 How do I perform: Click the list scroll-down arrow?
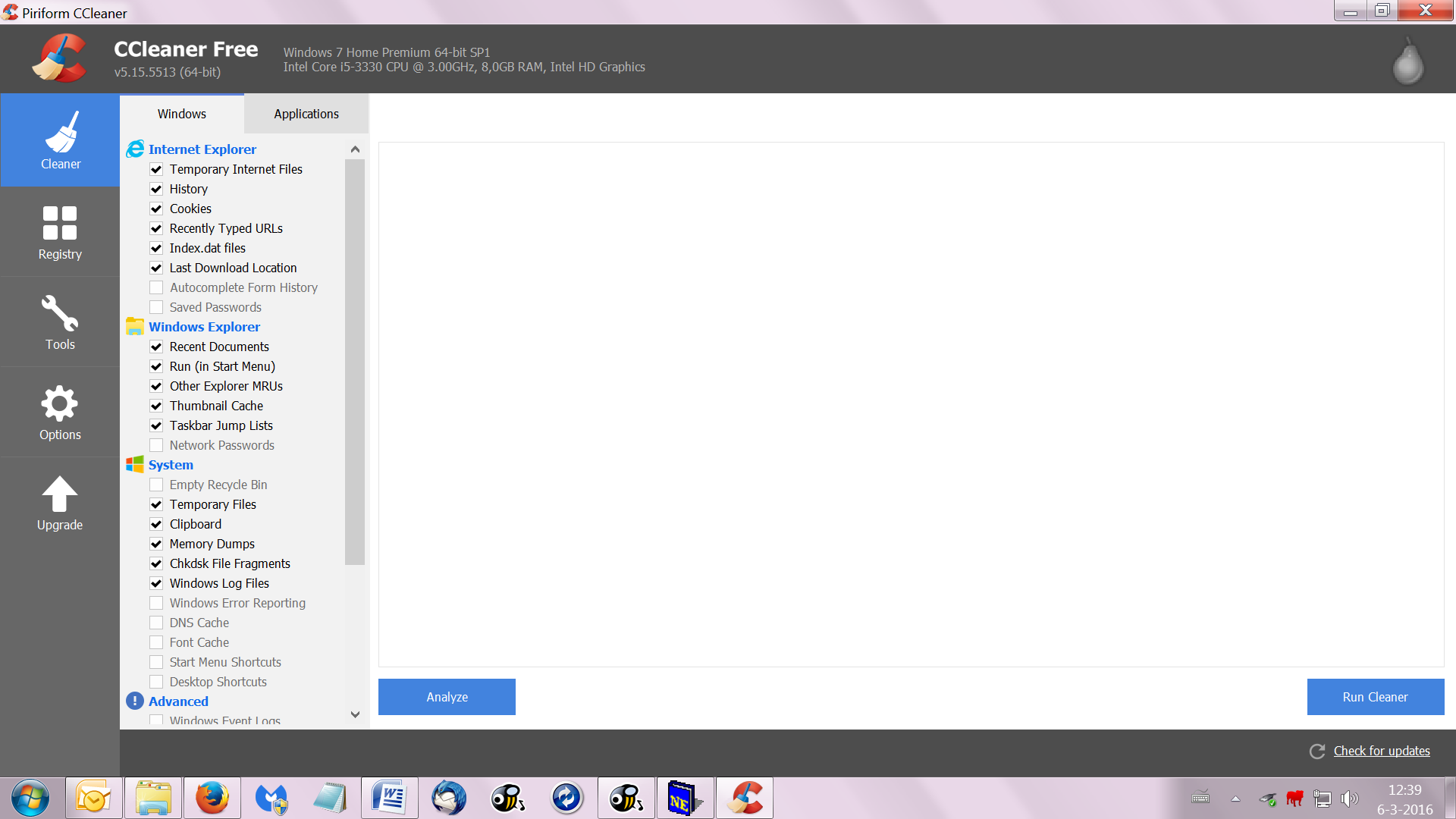(355, 714)
